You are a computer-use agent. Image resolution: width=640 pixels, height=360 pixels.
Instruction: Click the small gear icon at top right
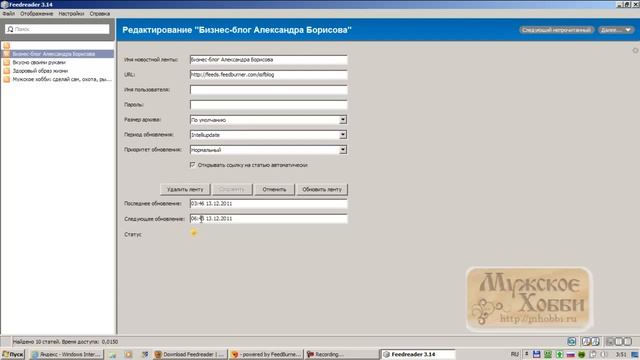tap(636, 50)
